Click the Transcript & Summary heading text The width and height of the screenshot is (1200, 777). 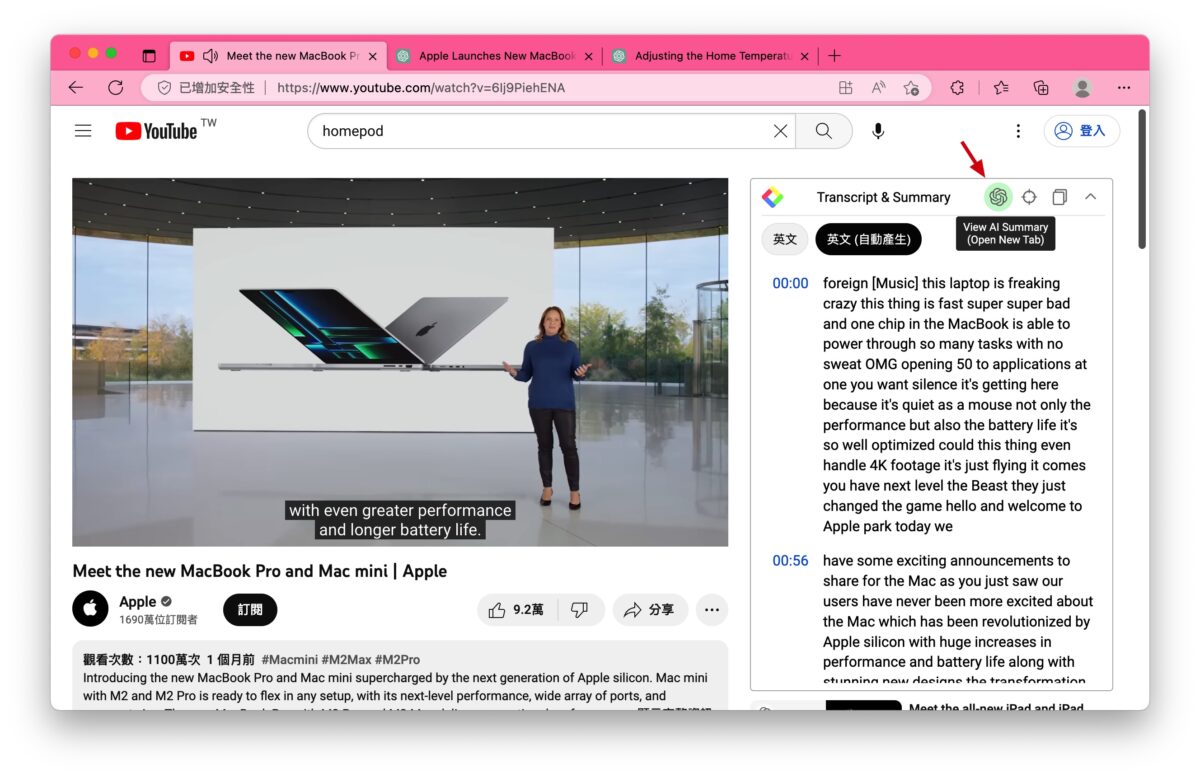pos(883,197)
